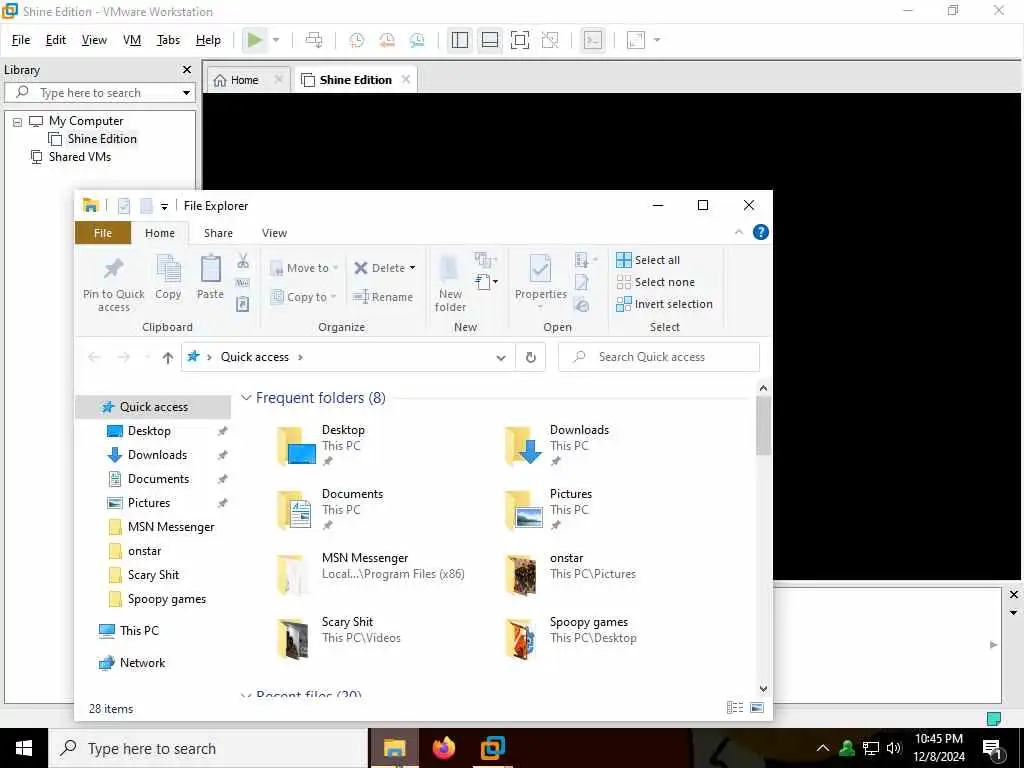This screenshot has height=768, width=1024.
Task: Open the Copy to dropdown
Action: pyautogui.click(x=303, y=296)
